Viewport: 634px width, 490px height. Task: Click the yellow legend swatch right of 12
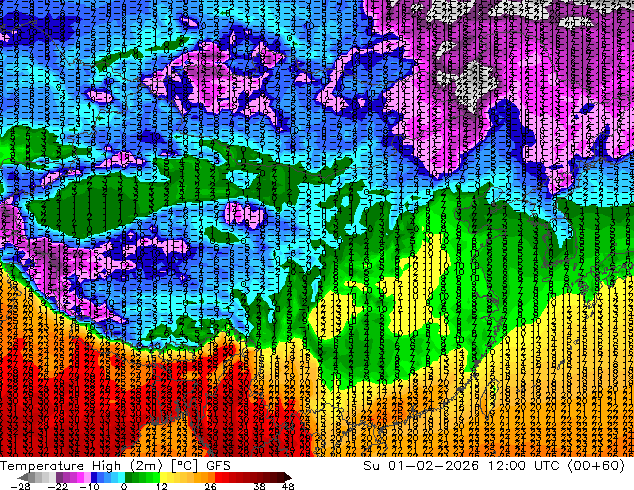pos(163,477)
